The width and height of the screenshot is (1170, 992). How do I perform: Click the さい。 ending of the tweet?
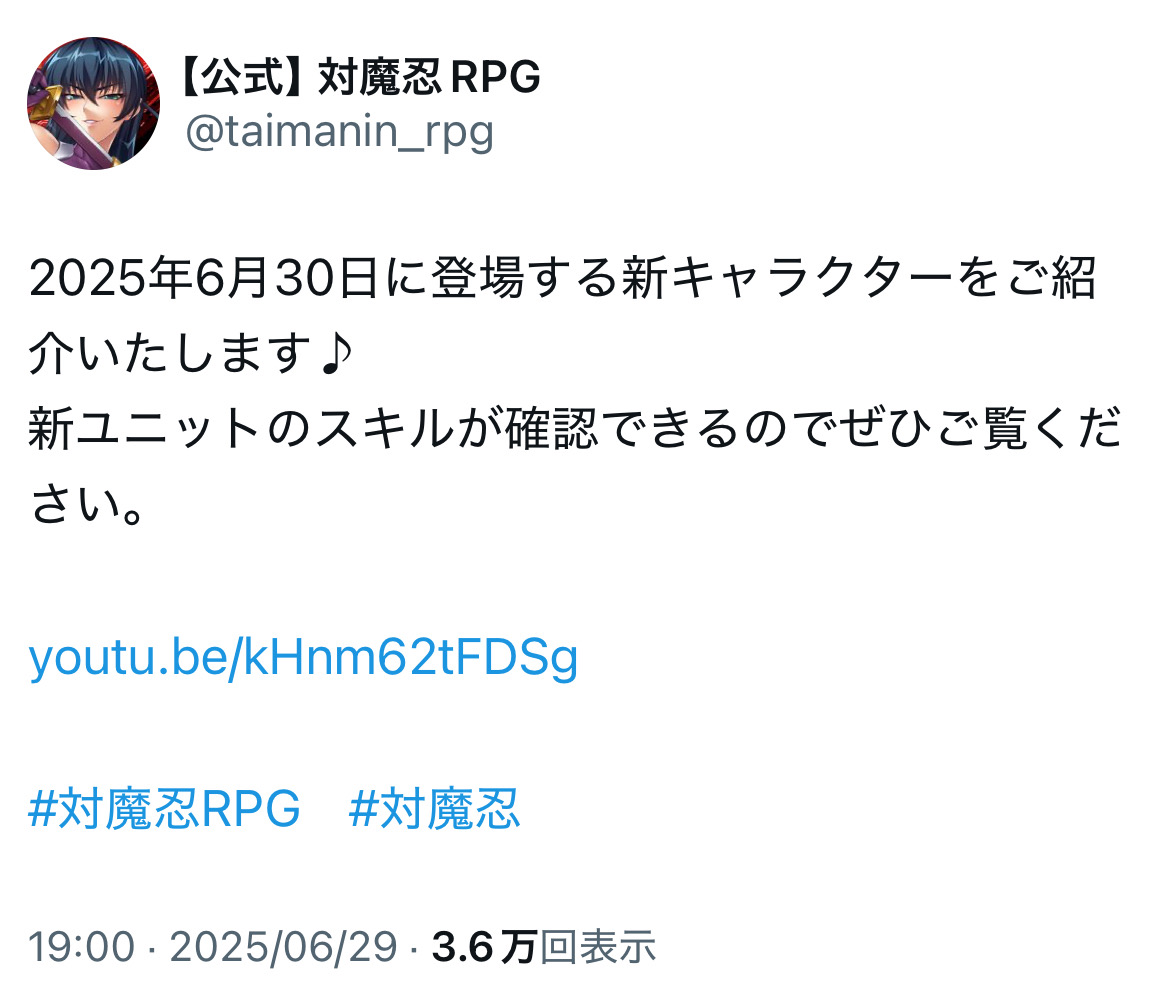pyautogui.click(x=87, y=505)
